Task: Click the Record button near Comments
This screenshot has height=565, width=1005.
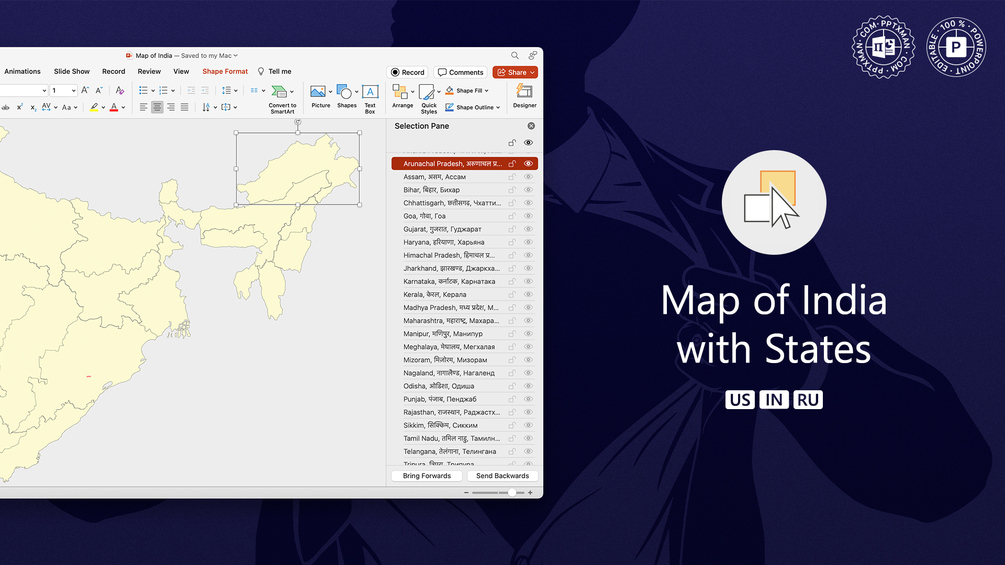Action: tap(408, 72)
